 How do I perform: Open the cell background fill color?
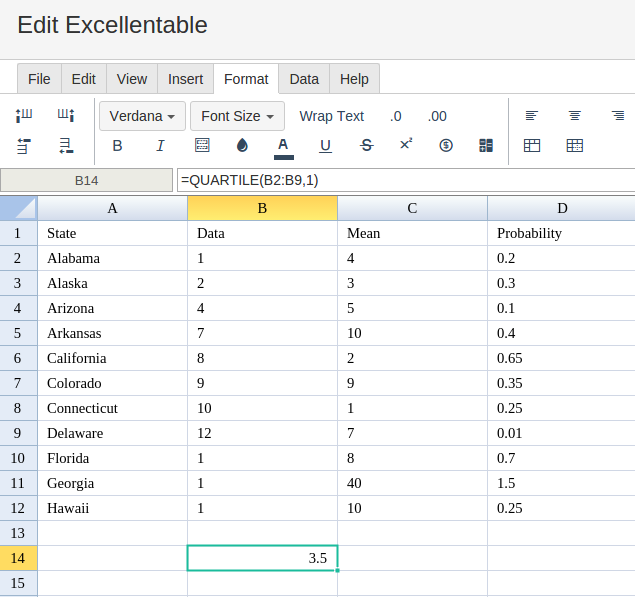[242, 145]
